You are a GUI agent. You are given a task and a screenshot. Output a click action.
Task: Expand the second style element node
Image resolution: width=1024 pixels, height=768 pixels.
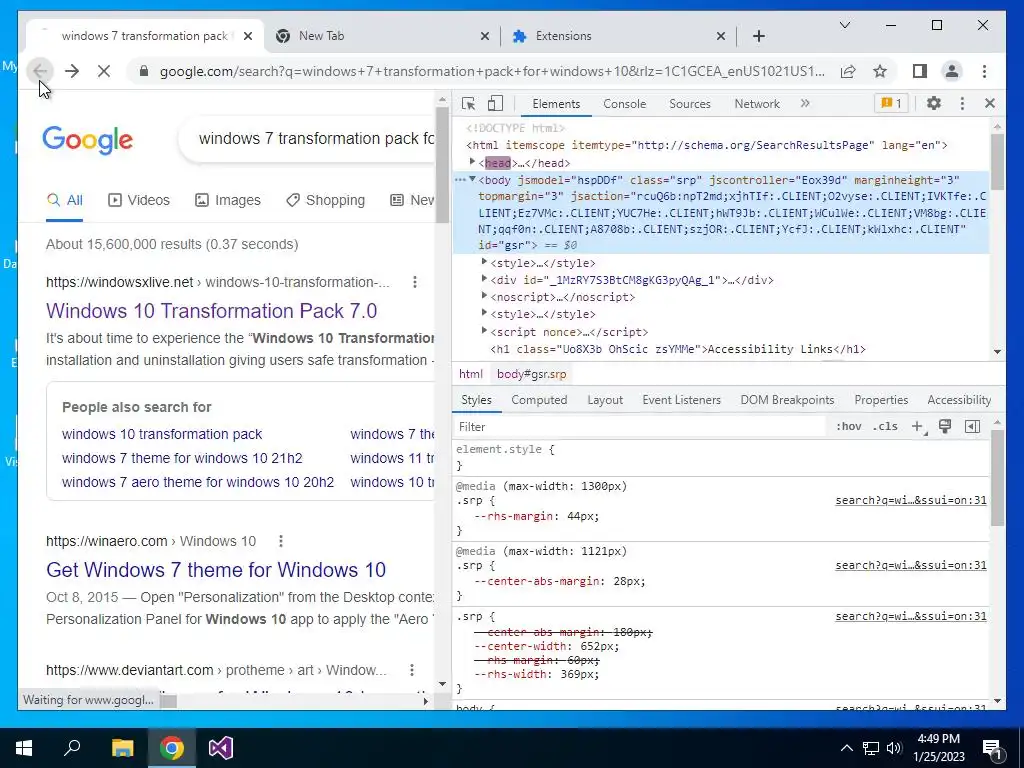pyautogui.click(x=484, y=312)
